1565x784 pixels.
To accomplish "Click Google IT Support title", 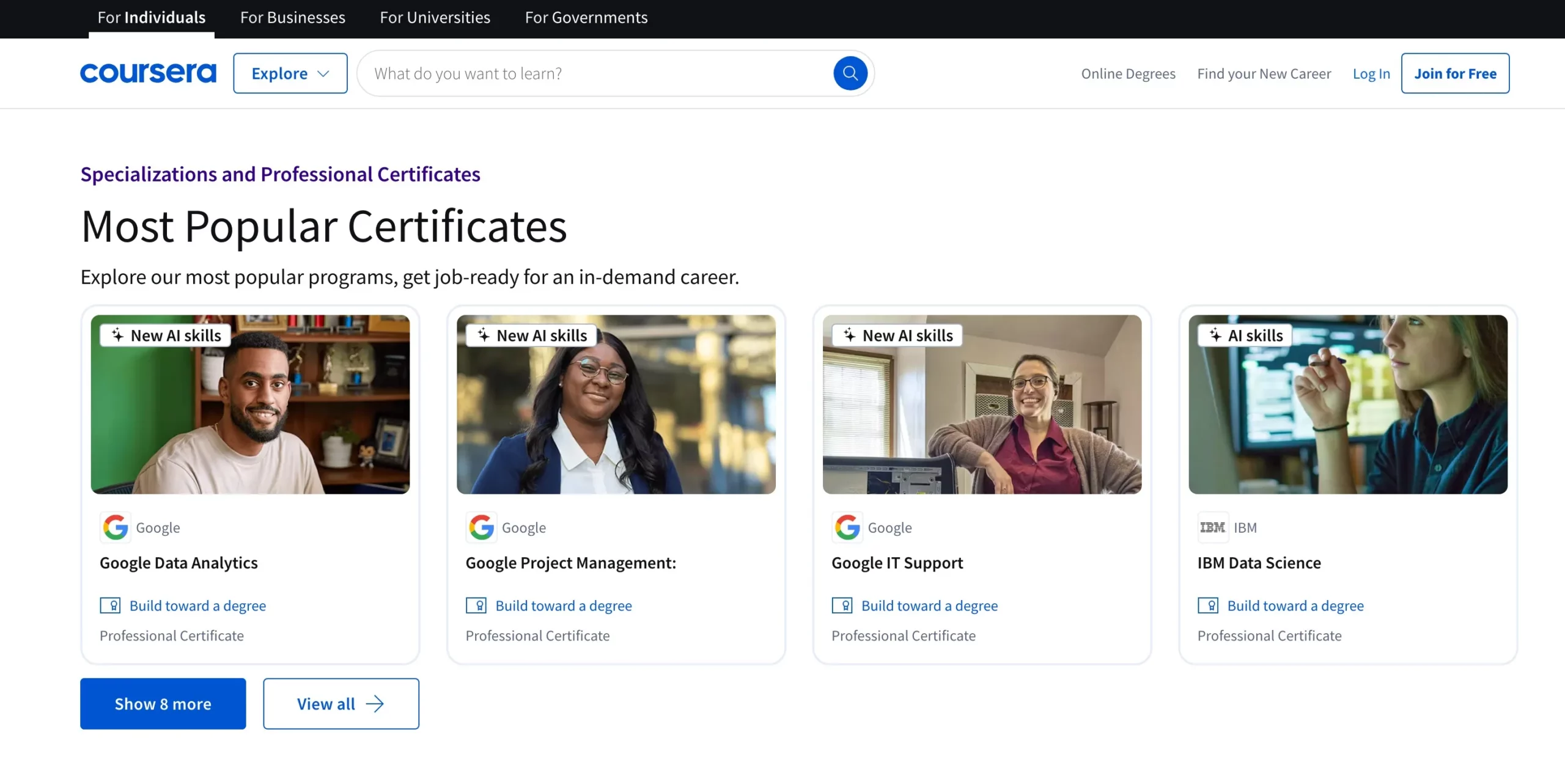I will pos(897,563).
